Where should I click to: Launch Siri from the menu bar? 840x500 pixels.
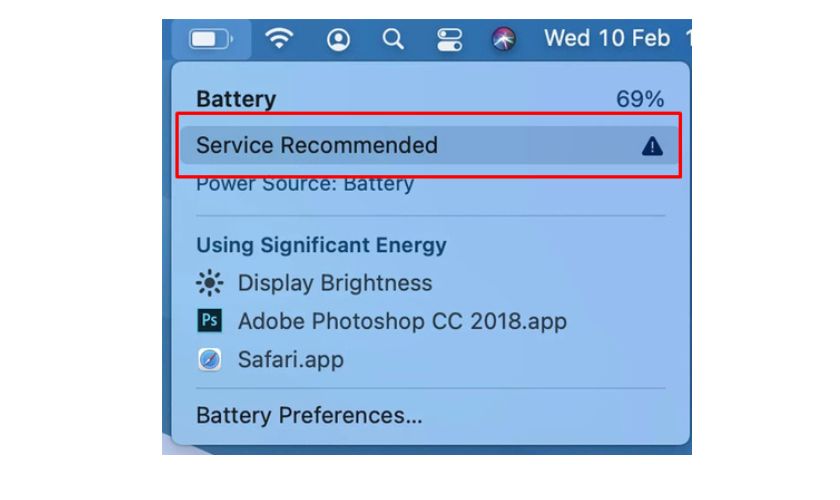[x=504, y=39]
